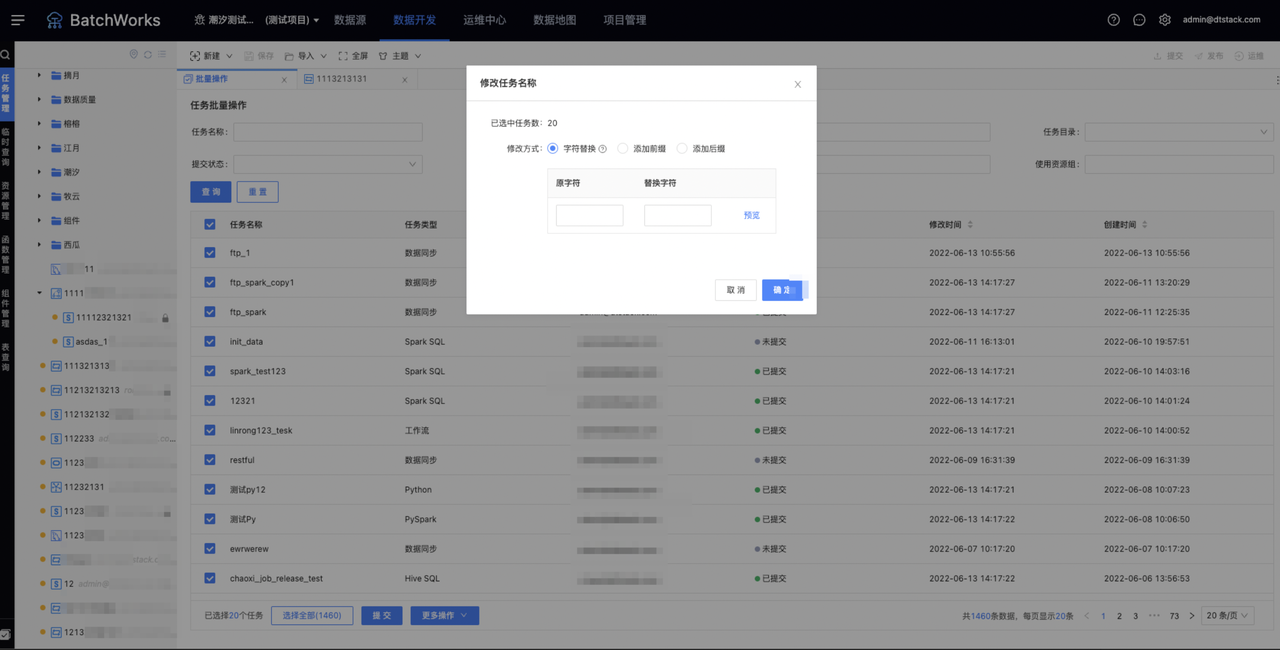
Task: Click the 摘月 folder icon in the tree
Action: click(x=56, y=75)
